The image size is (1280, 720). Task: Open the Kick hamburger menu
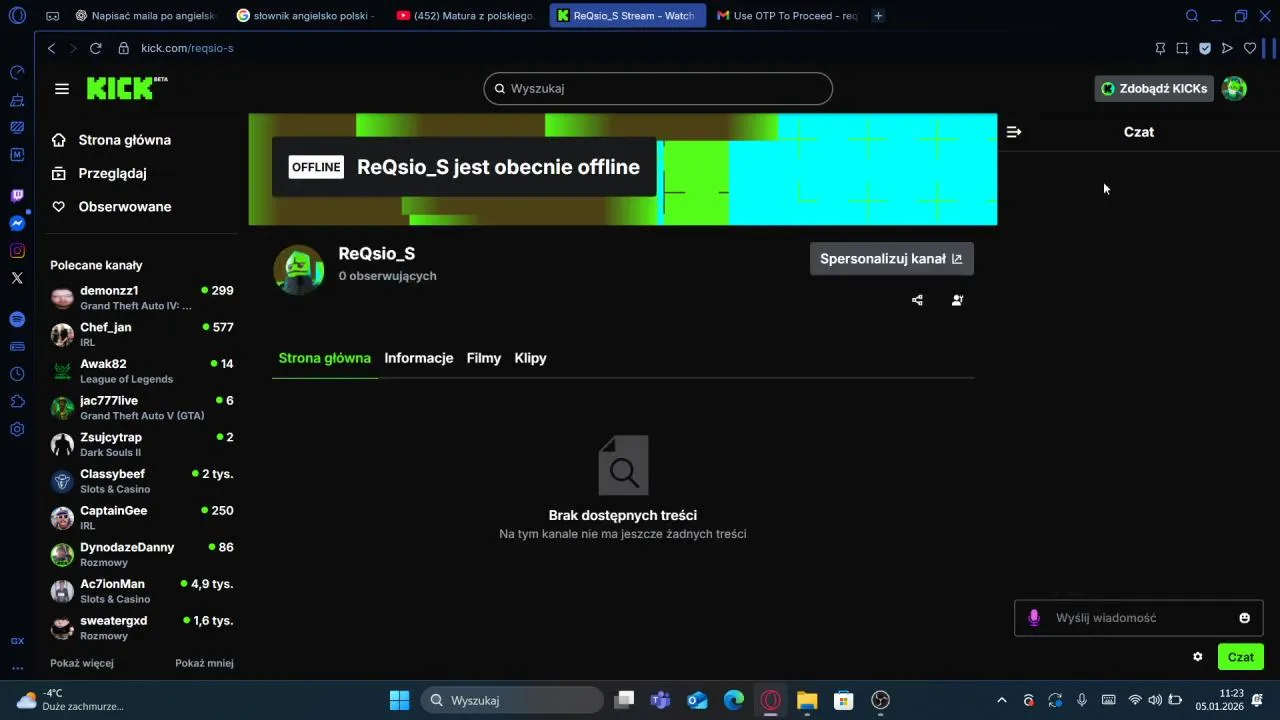pyautogui.click(x=62, y=89)
